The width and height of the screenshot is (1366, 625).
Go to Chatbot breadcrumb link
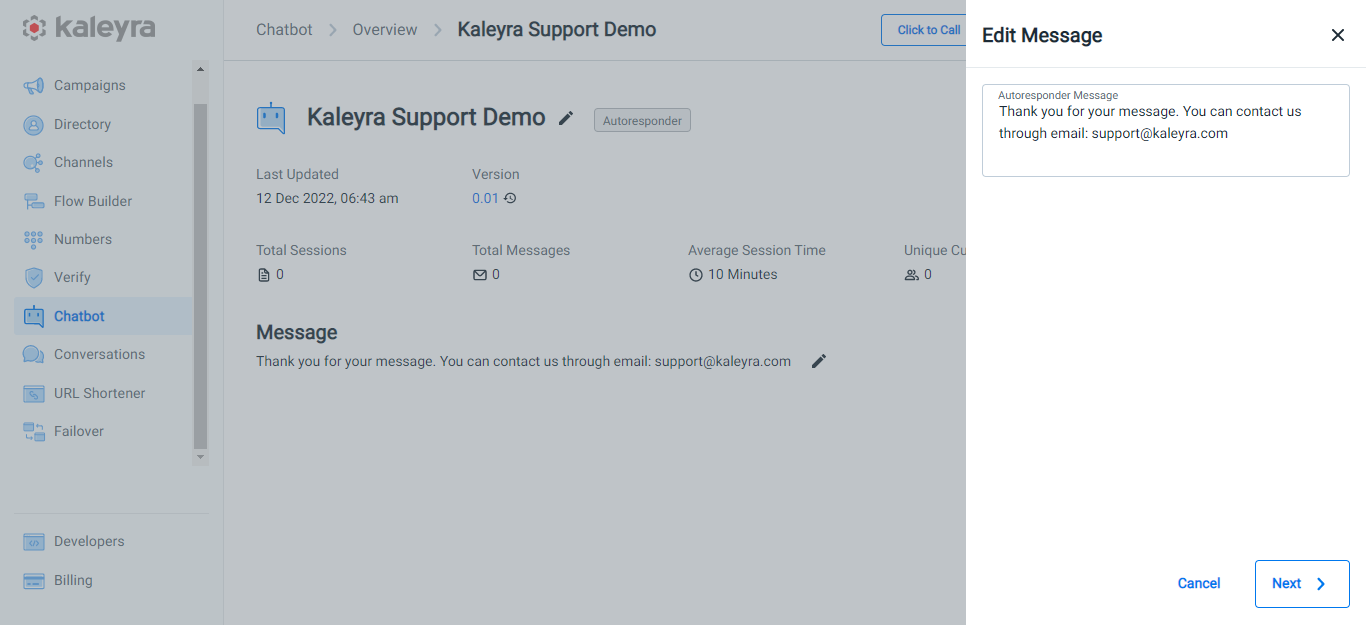click(284, 30)
